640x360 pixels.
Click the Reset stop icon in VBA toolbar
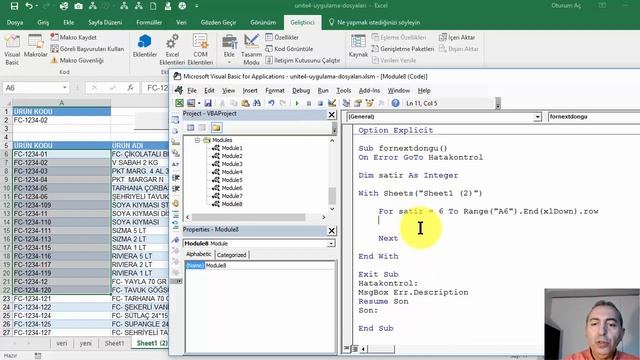pyautogui.click(x=320, y=103)
